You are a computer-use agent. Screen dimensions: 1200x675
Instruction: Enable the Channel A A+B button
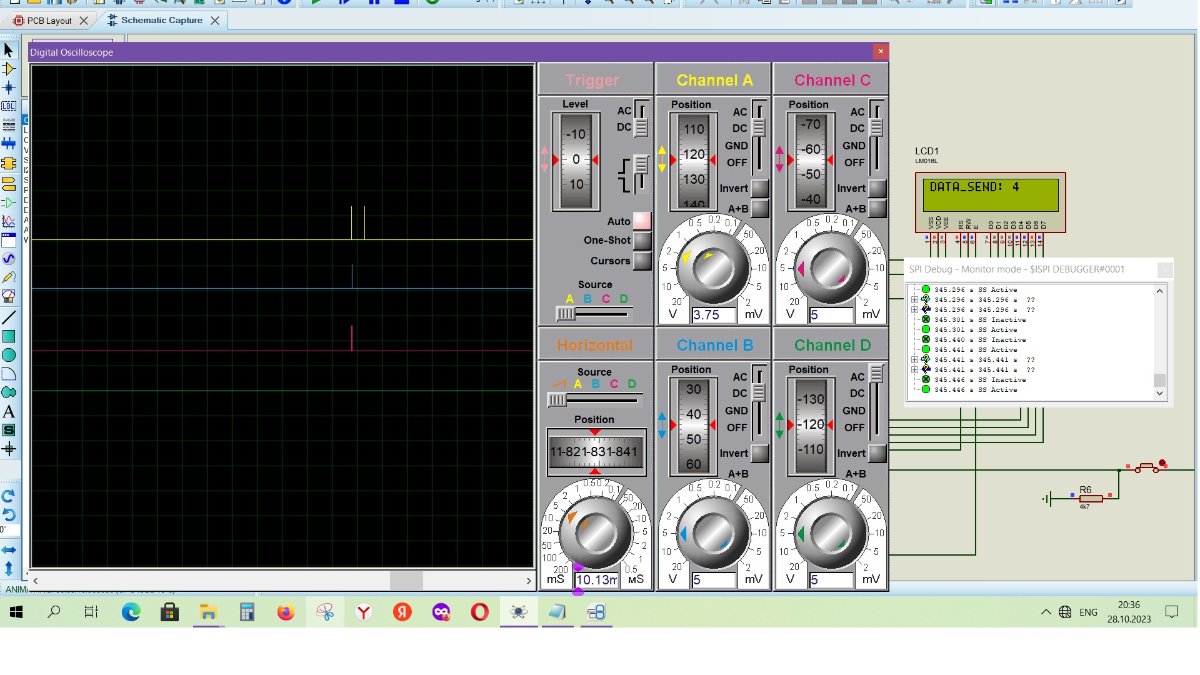[x=760, y=208]
